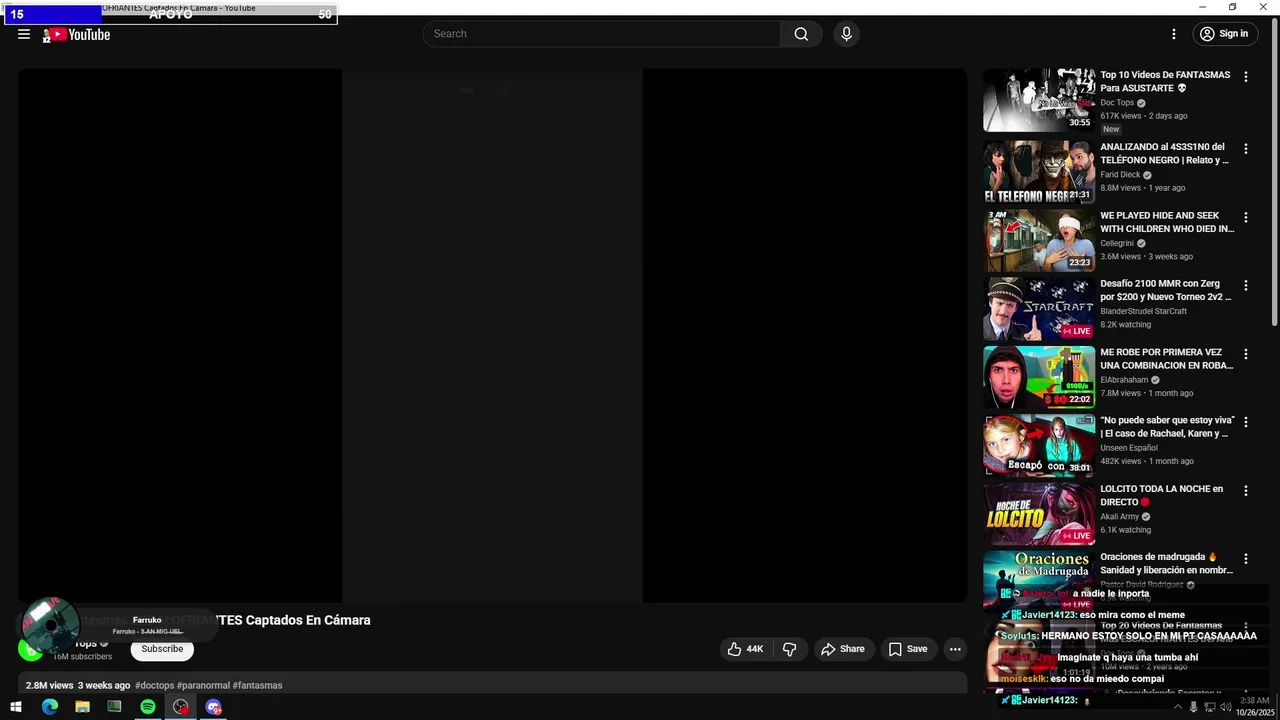The width and height of the screenshot is (1280, 720).
Task: Like the video with 44K thumbs up
Action: click(x=746, y=649)
